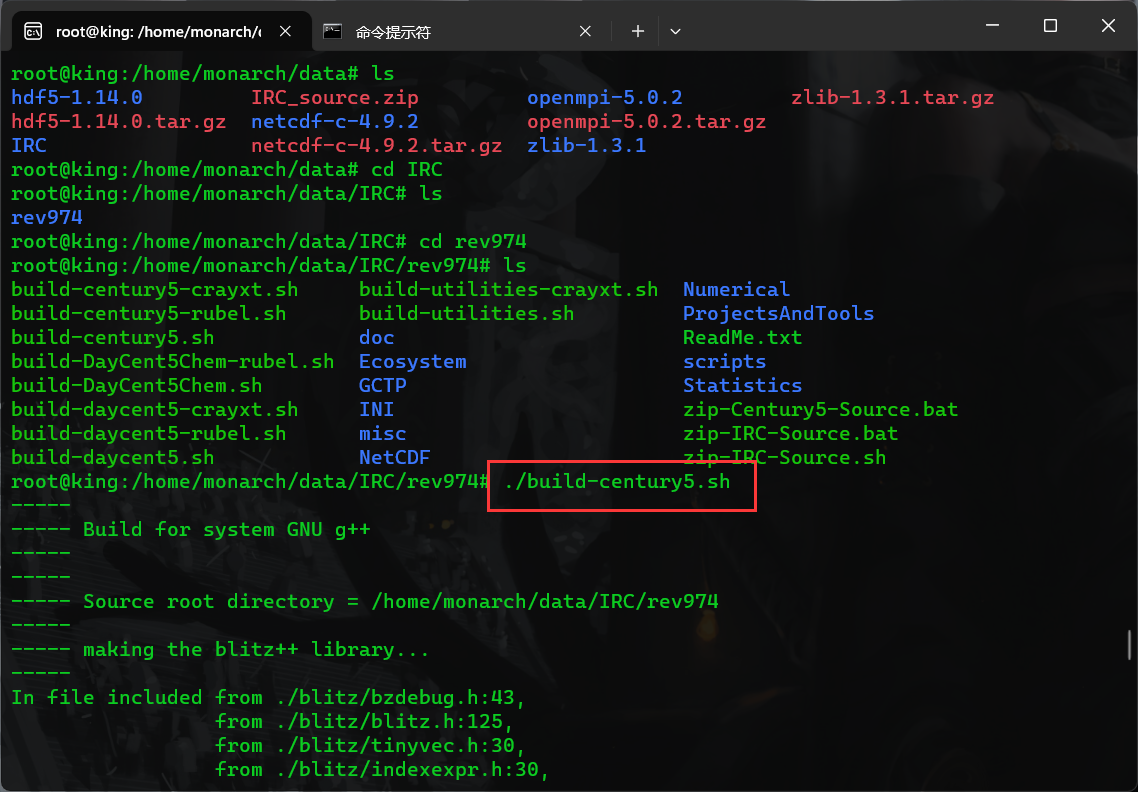Image resolution: width=1138 pixels, height=792 pixels.
Task: Click the rev974 directory listing entry
Action: click(x=46, y=217)
